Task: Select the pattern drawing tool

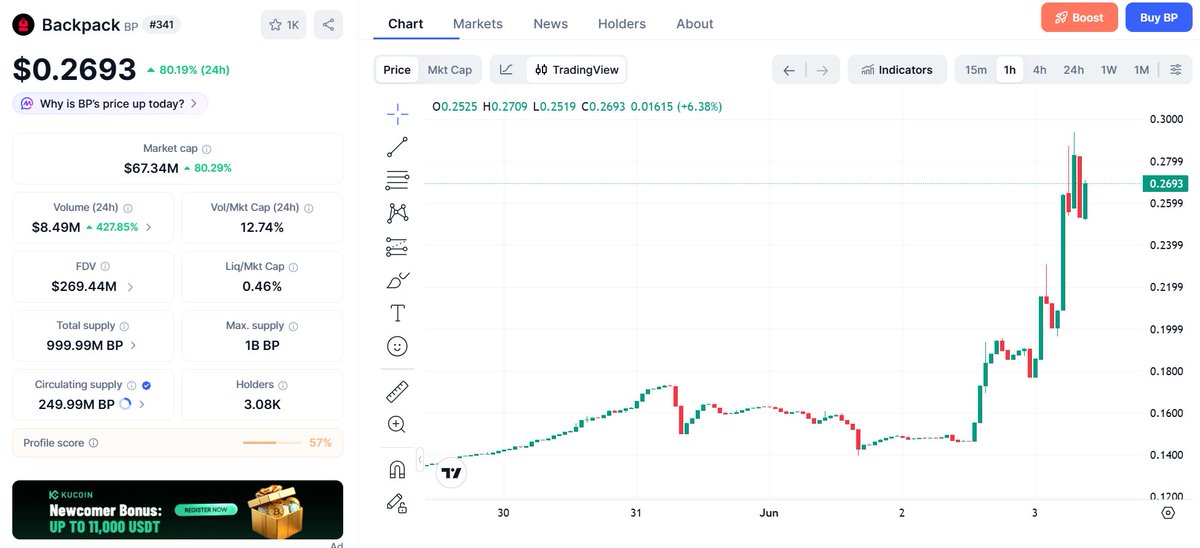Action: 397,213
